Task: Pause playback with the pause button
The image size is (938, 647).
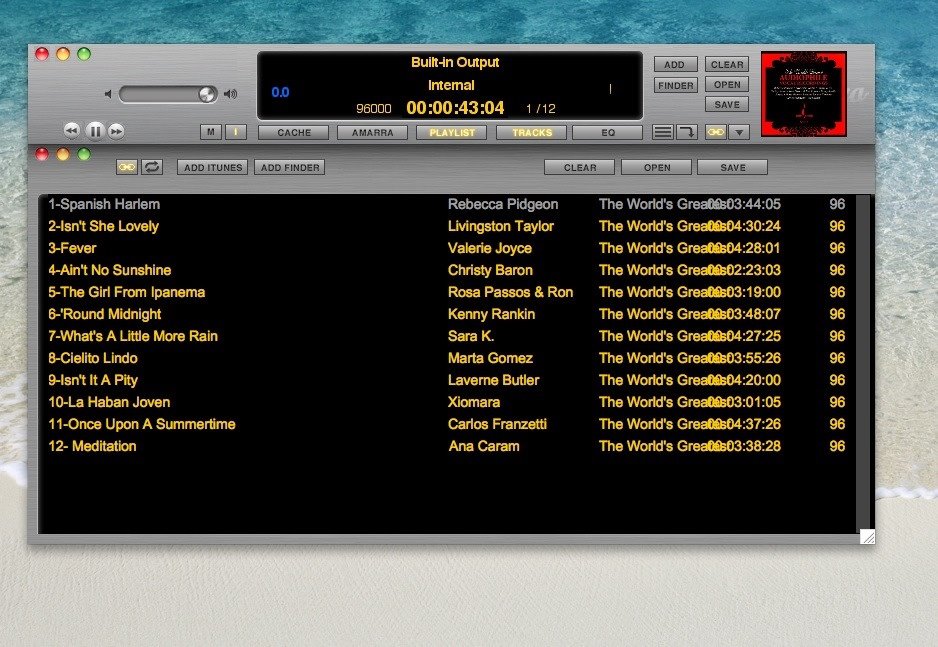Action: pyautogui.click(x=95, y=130)
